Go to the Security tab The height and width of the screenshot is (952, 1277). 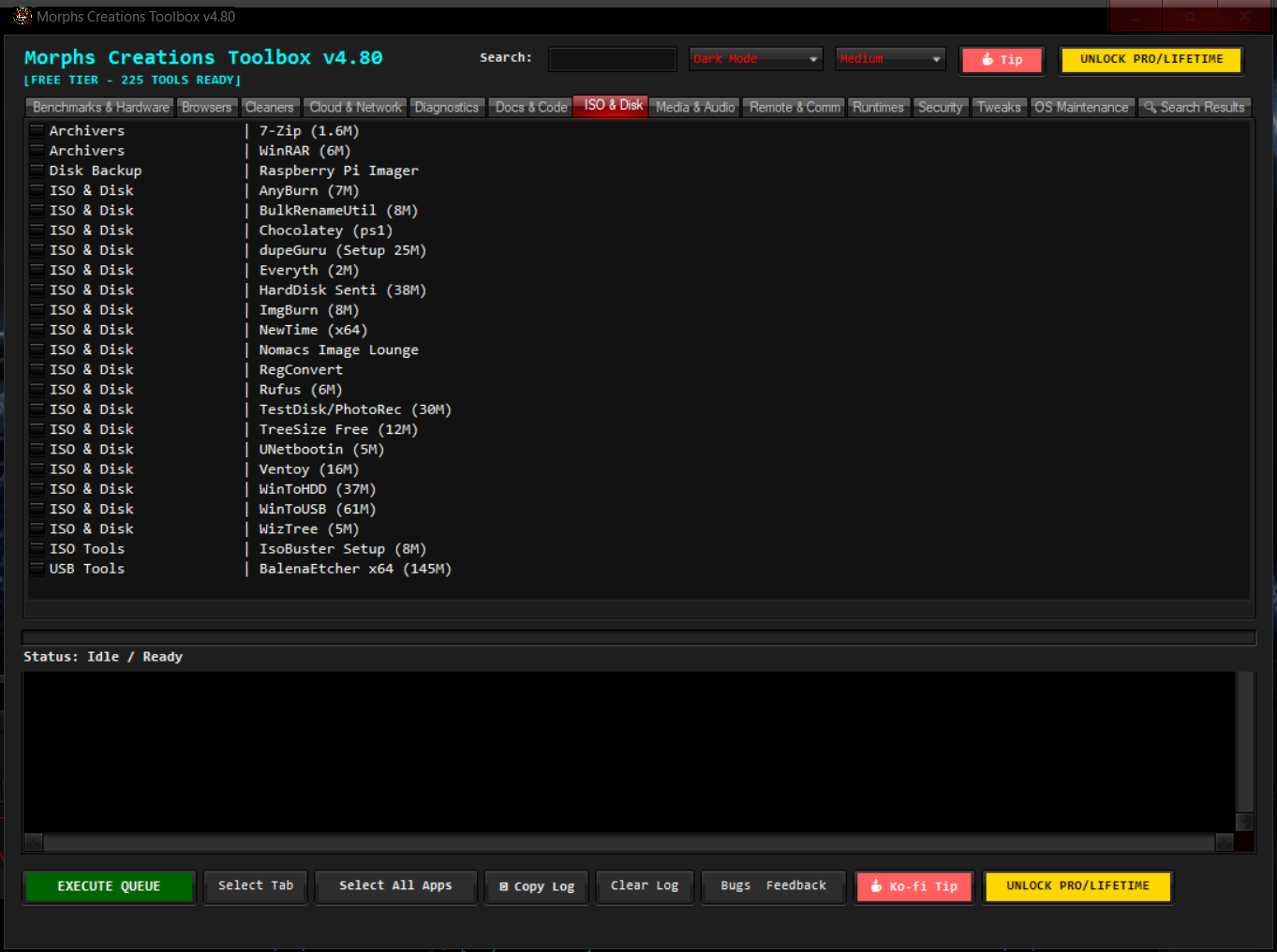click(940, 108)
